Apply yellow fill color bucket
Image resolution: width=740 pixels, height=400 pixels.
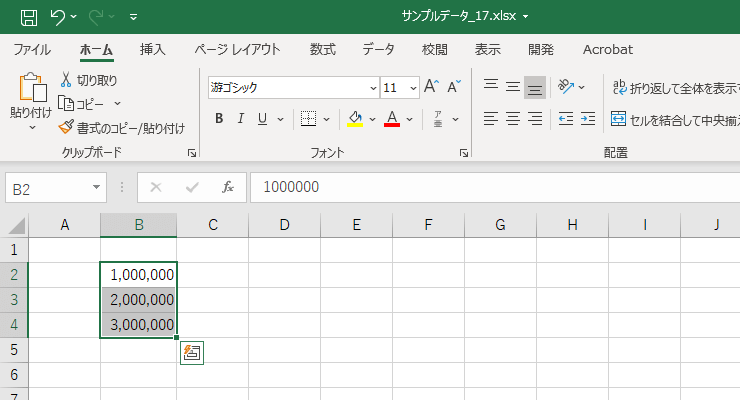coord(355,119)
